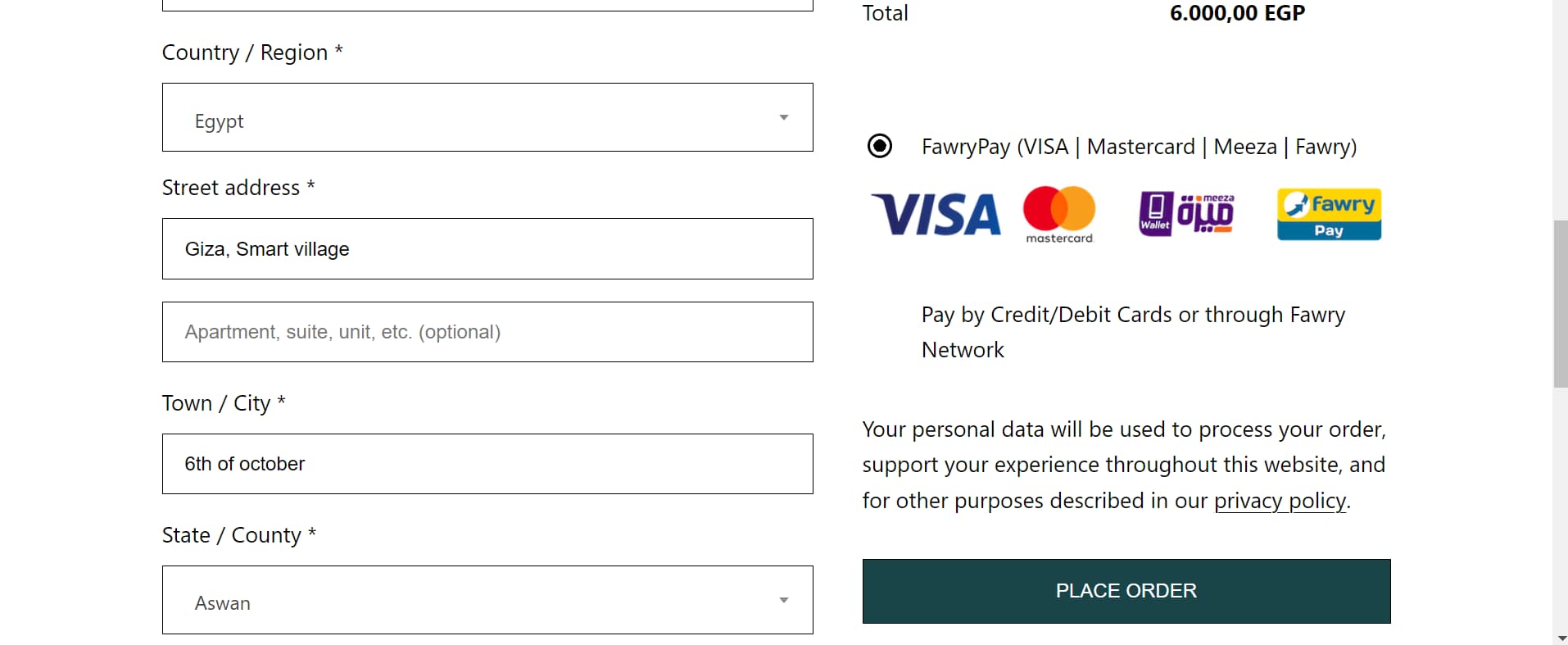
Task: Click the Street address field with Giza
Action: click(x=487, y=249)
